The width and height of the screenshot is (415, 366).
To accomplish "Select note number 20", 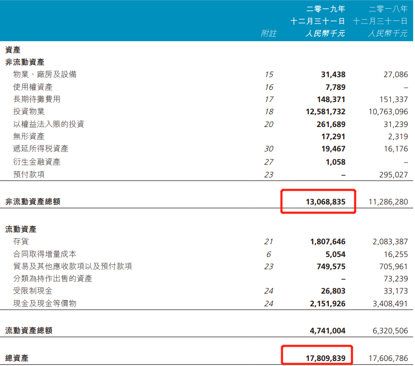I will coord(269,125).
